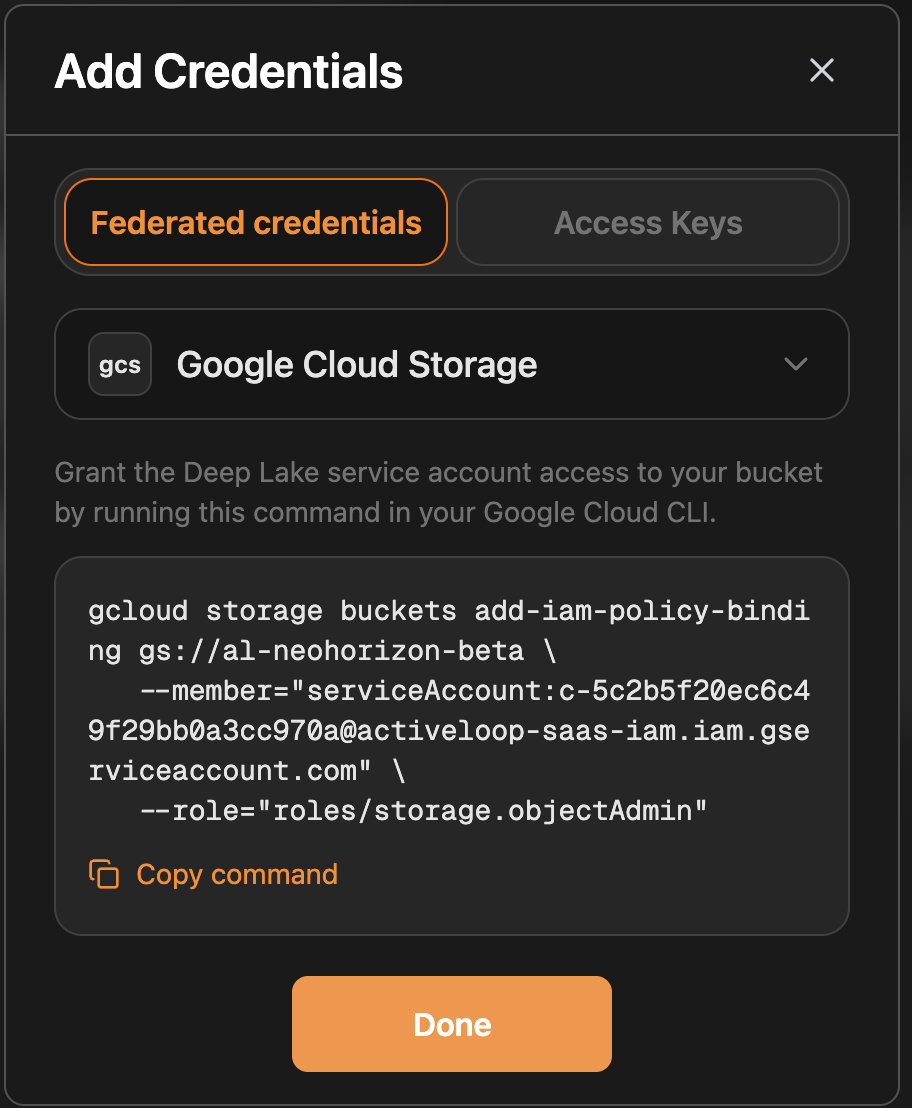Click the Copy command link text
Viewport: 912px width, 1108px height.
click(x=237, y=875)
